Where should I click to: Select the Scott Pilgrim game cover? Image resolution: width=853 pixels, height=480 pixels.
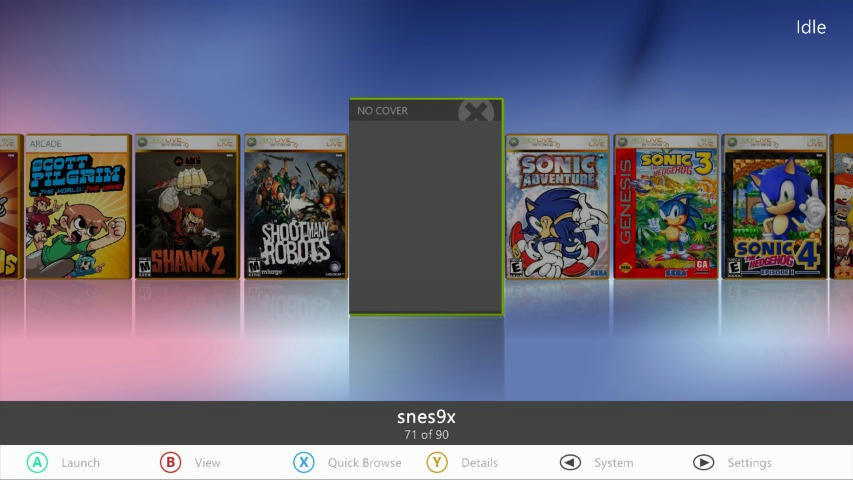point(78,207)
